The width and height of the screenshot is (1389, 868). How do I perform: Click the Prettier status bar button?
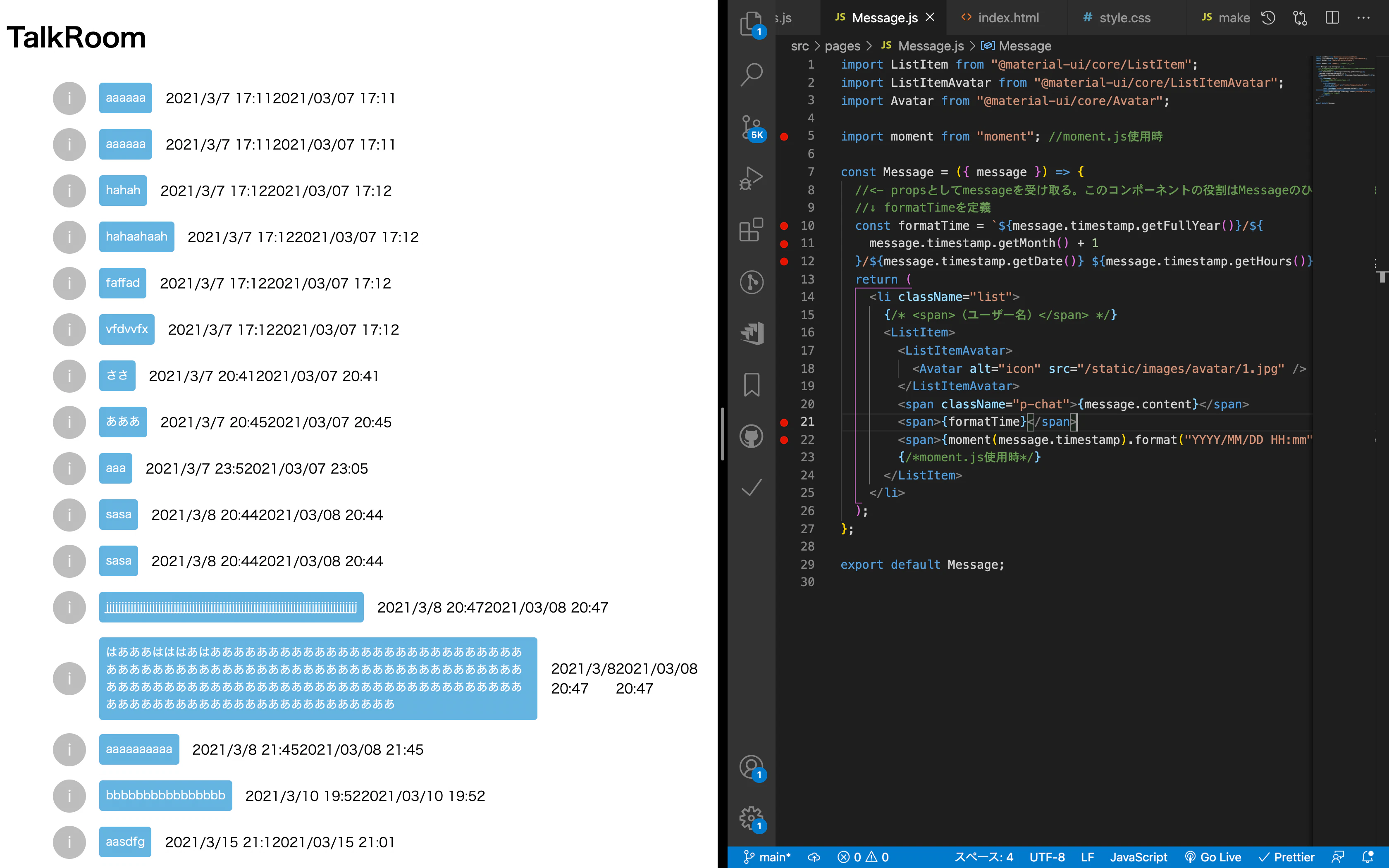(x=1286, y=857)
